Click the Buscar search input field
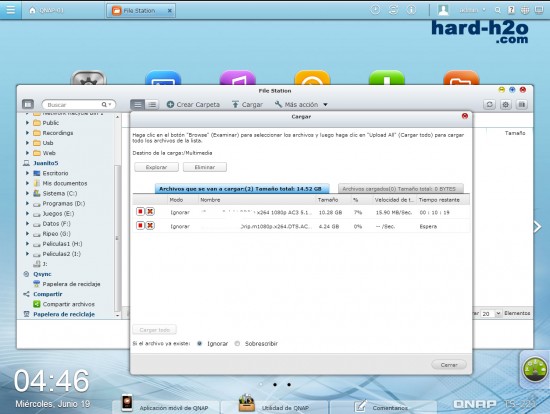The width and height of the screenshot is (550, 414). click(74, 105)
